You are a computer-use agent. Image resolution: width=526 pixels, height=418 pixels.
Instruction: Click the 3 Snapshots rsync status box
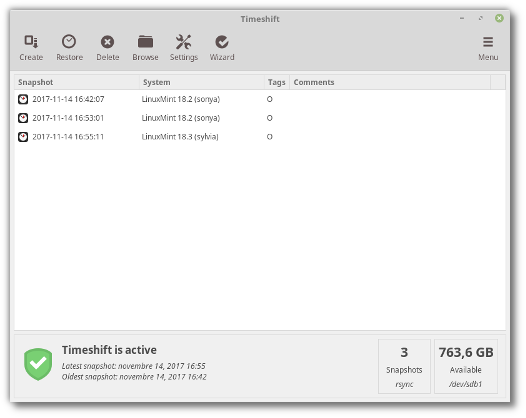[404, 366]
